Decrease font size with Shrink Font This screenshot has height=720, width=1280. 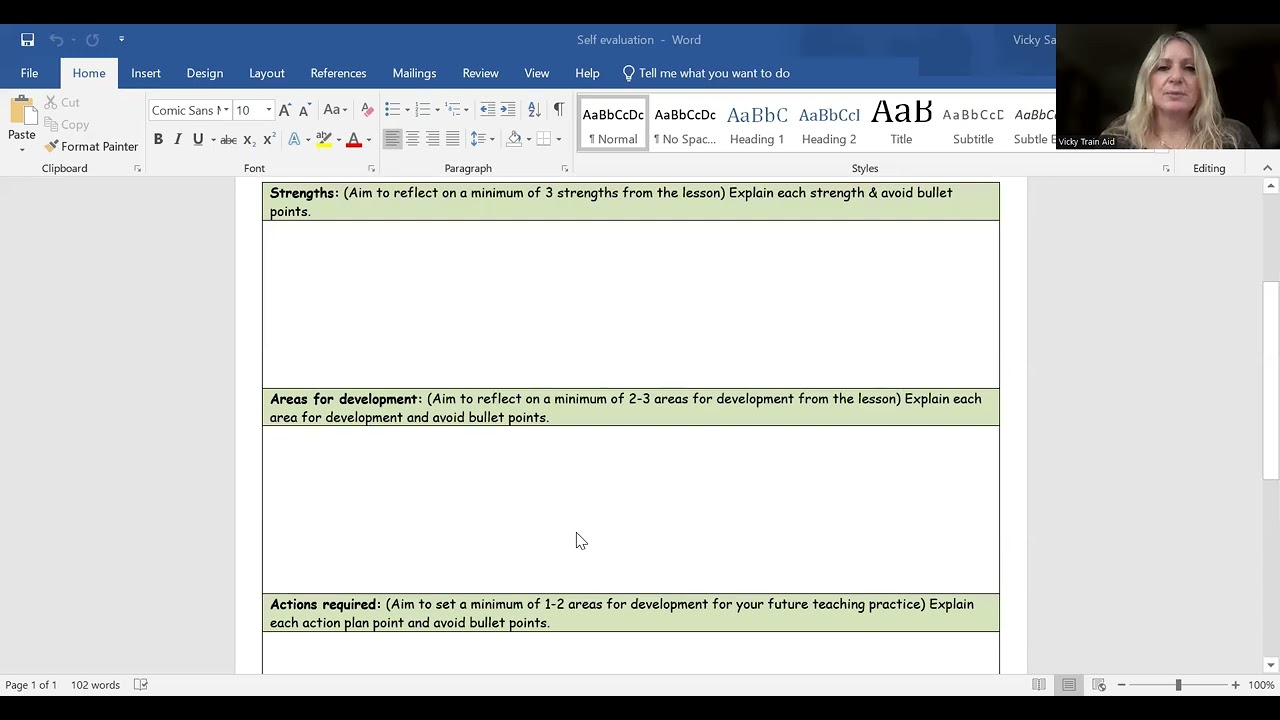coord(304,110)
